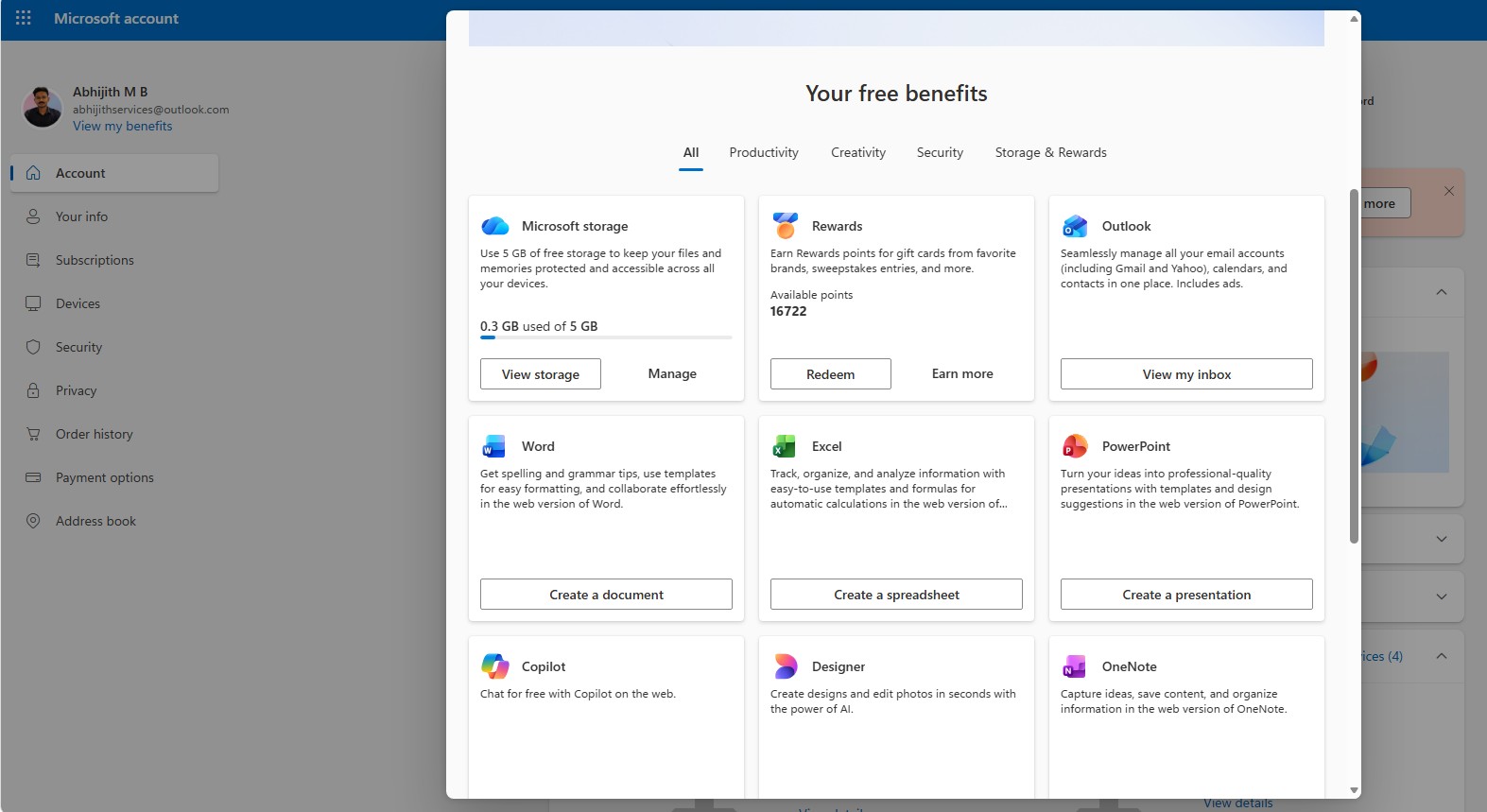Click the Microsoft storage cloud icon

tap(494, 226)
